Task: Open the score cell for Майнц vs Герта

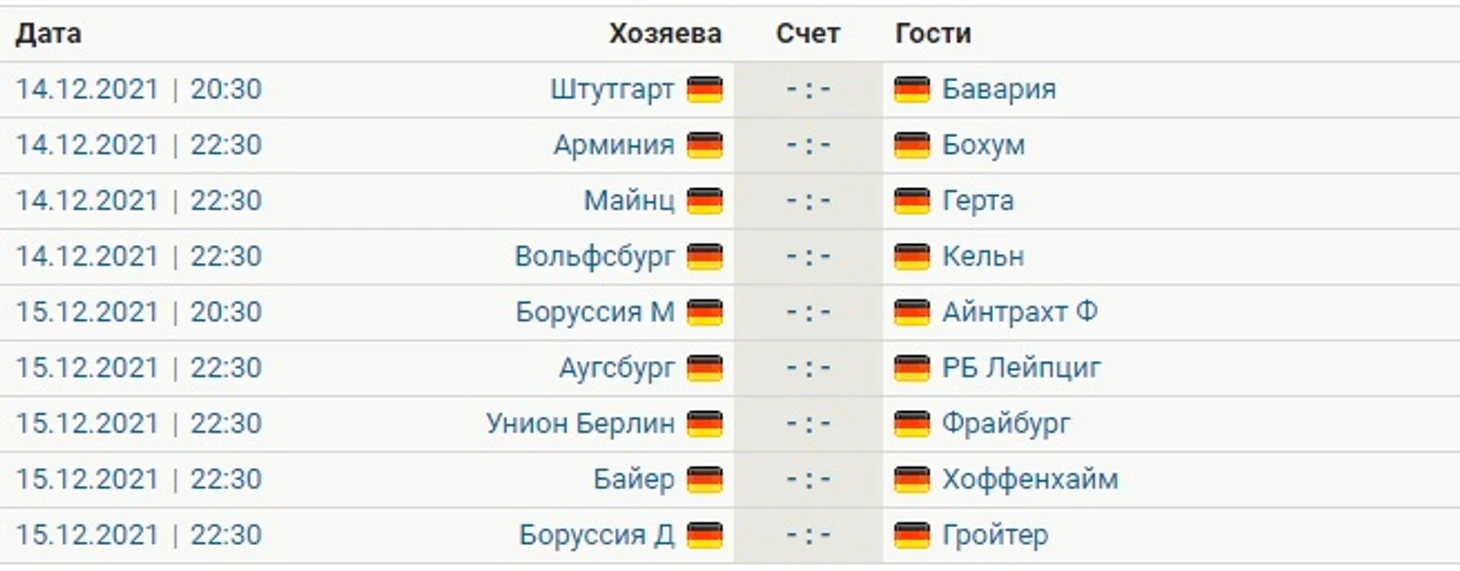Action: tap(808, 201)
